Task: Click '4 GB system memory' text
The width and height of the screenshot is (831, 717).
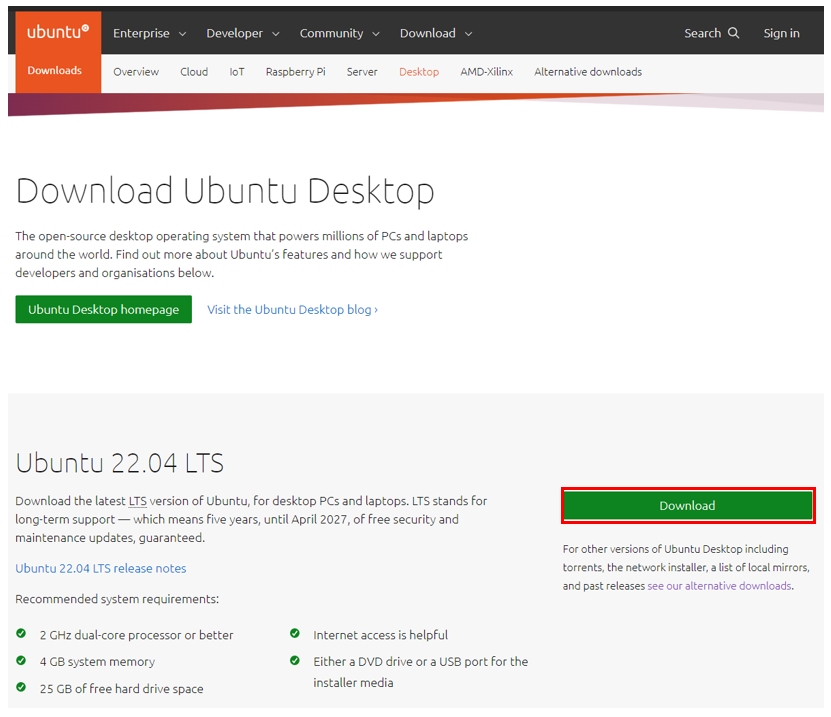Action: click(x=97, y=662)
